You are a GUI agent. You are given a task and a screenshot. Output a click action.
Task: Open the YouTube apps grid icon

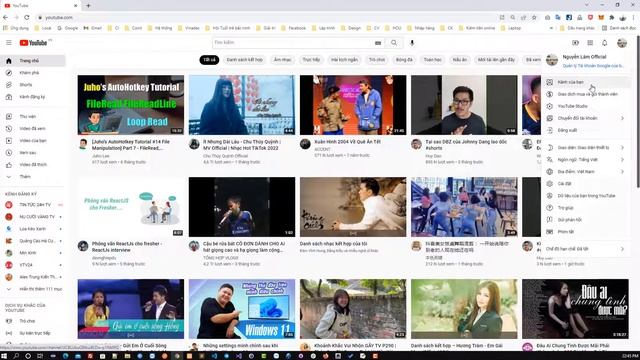pos(590,42)
